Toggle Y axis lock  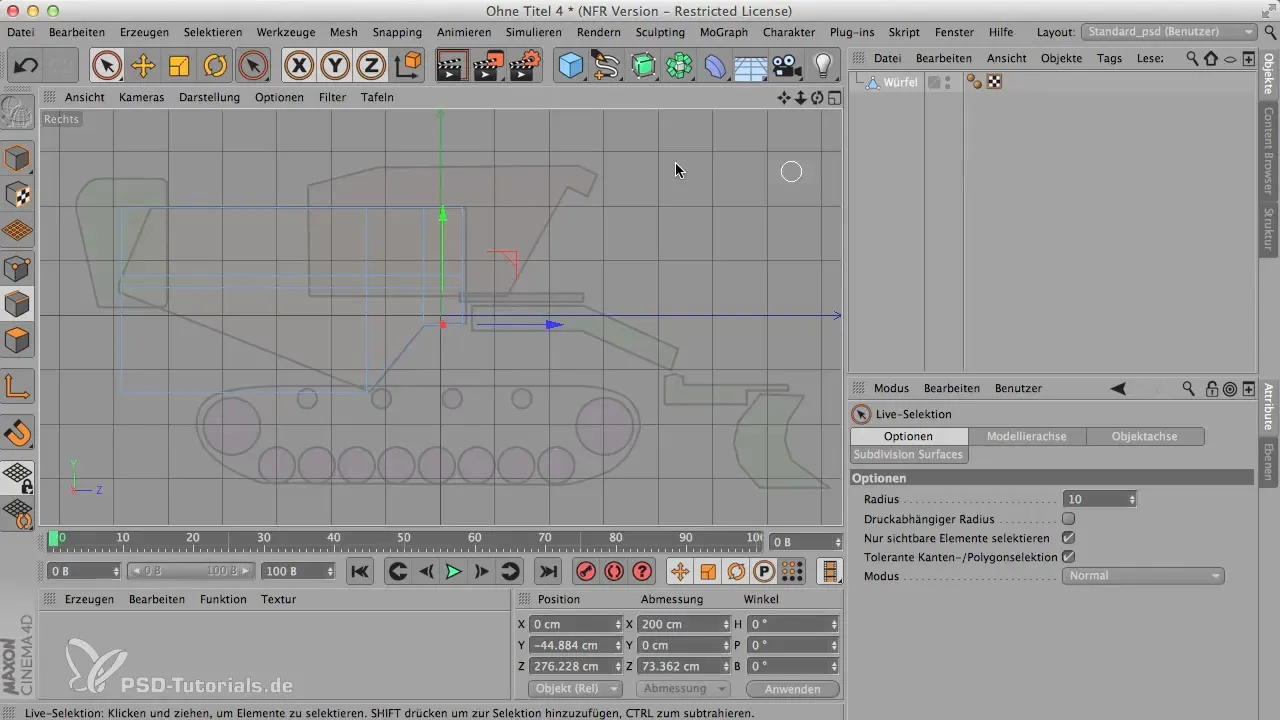coord(335,66)
